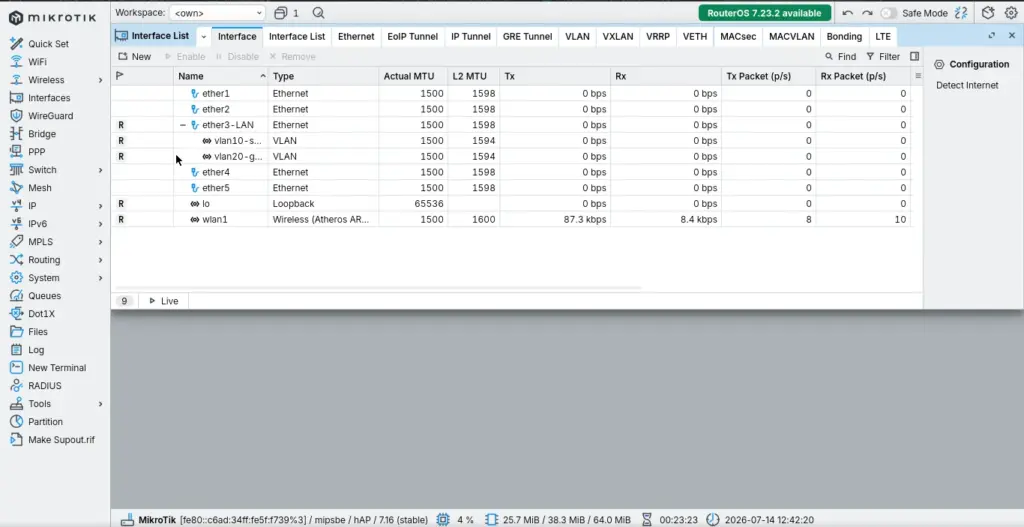1024x527 pixels.
Task: Click the search magnifier in top bar
Action: point(318,13)
